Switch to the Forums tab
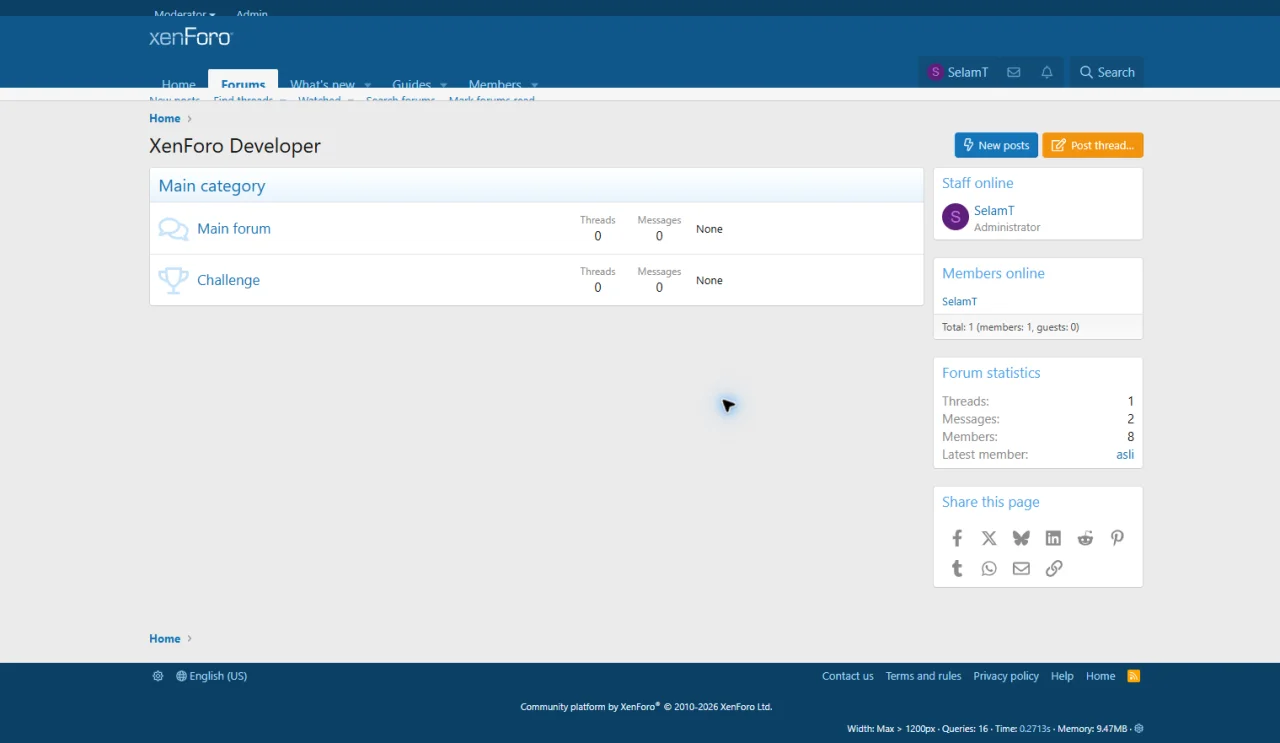 pos(243,82)
